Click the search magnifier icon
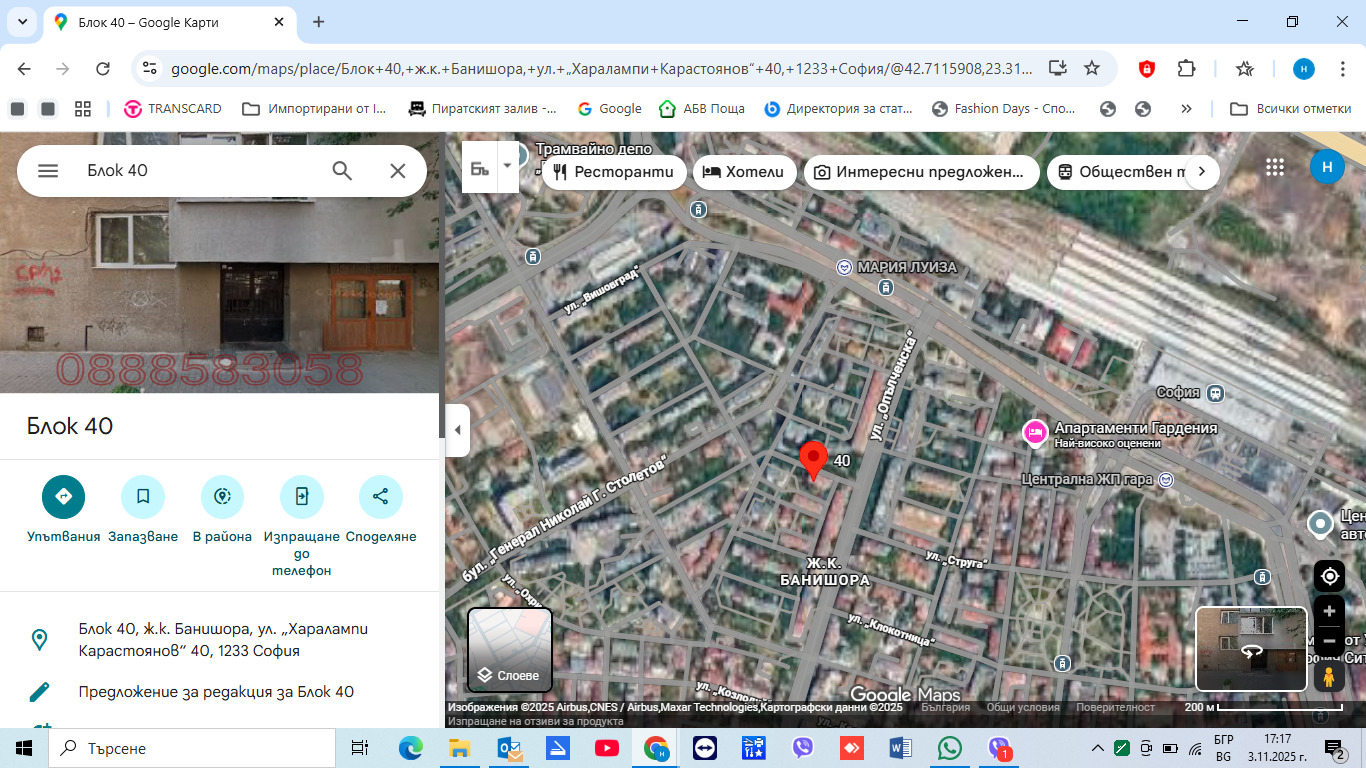Viewport: 1366px width, 768px height. tap(342, 171)
